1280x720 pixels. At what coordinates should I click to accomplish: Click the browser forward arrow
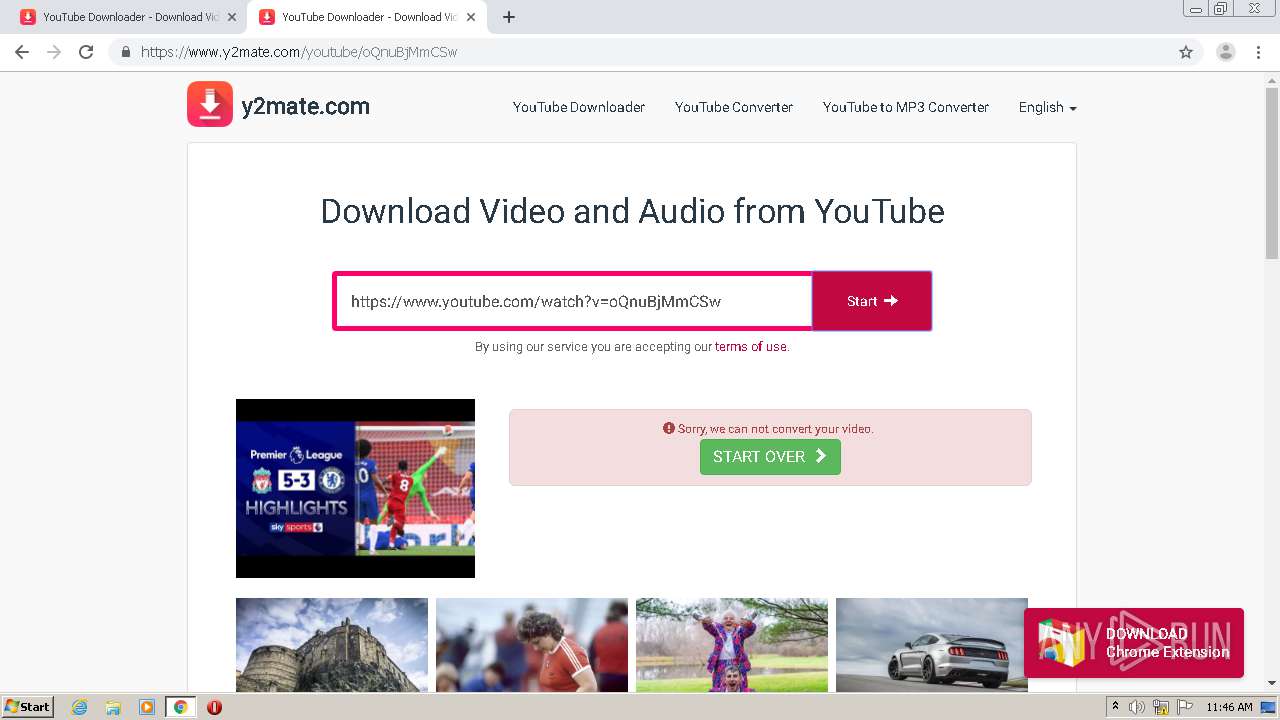coord(54,52)
